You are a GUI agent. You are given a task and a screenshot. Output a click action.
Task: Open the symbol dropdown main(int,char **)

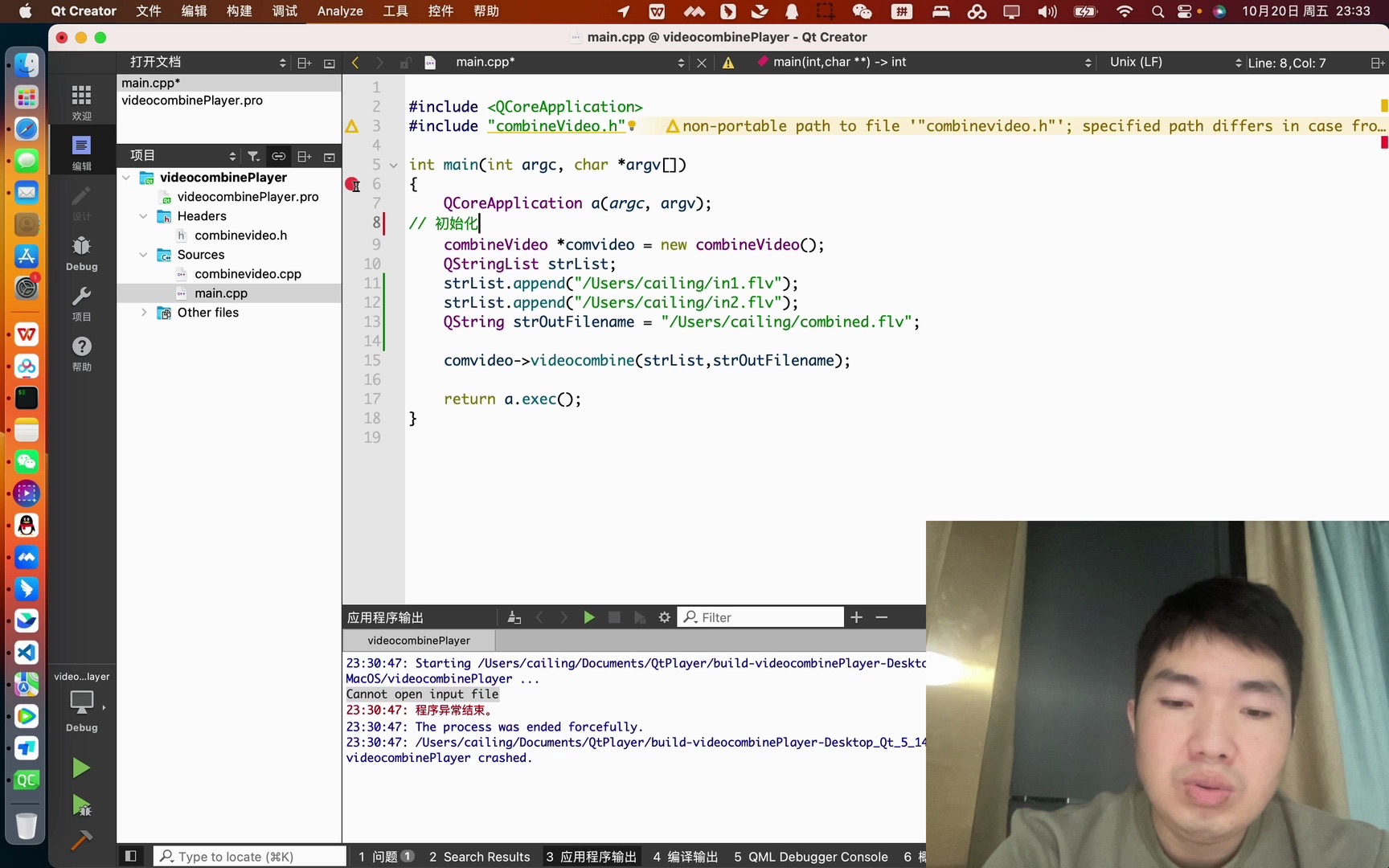(x=924, y=63)
